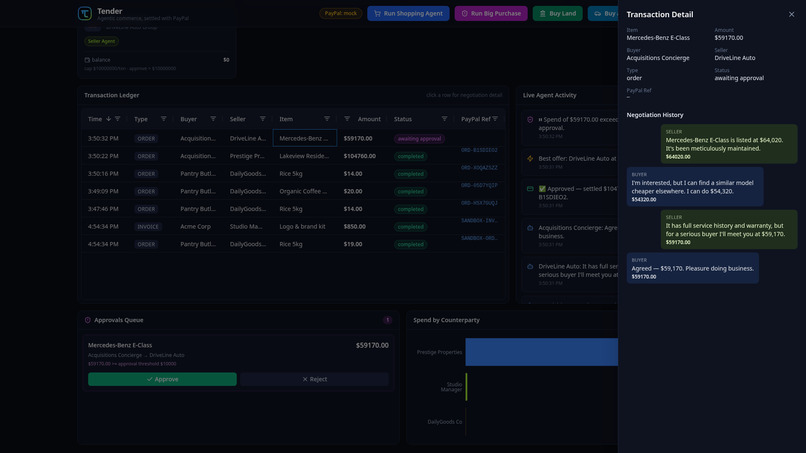
Task: Click the Studio Manager bar in chart
Action: (x=466, y=387)
